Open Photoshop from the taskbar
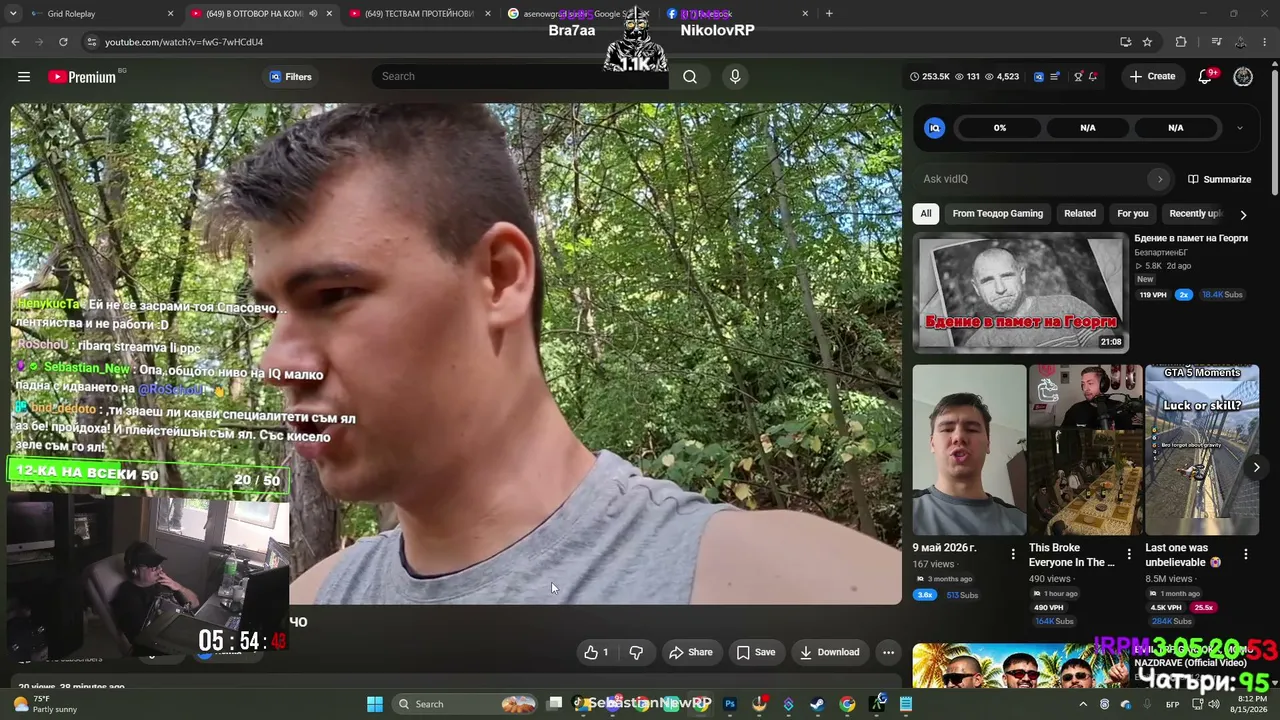Viewport: 1280px width, 720px height. 730,704
